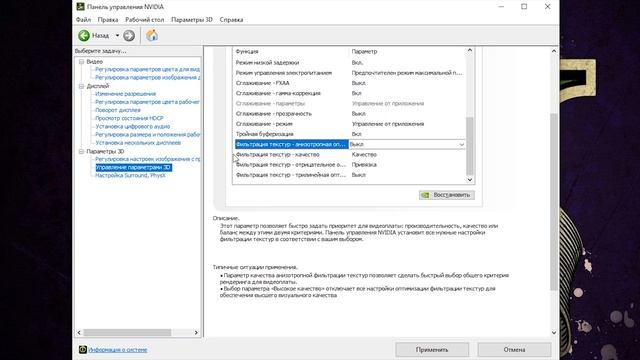Collapse the Дисплей tree node

(81, 86)
